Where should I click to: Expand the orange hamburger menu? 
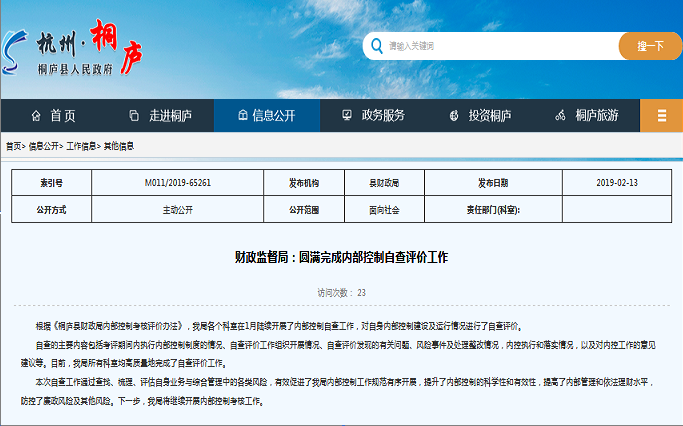click(661, 115)
